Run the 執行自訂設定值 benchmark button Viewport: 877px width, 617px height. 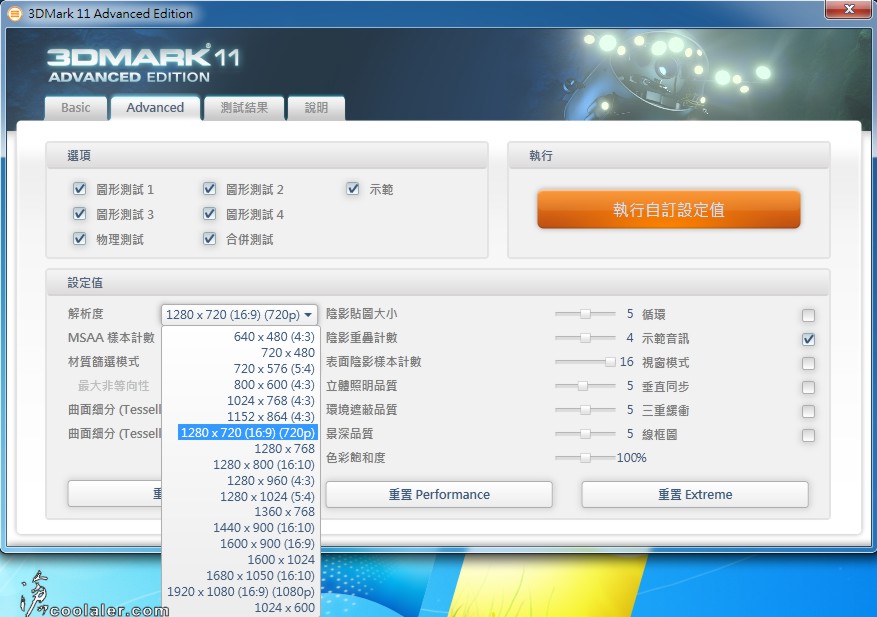(668, 210)
